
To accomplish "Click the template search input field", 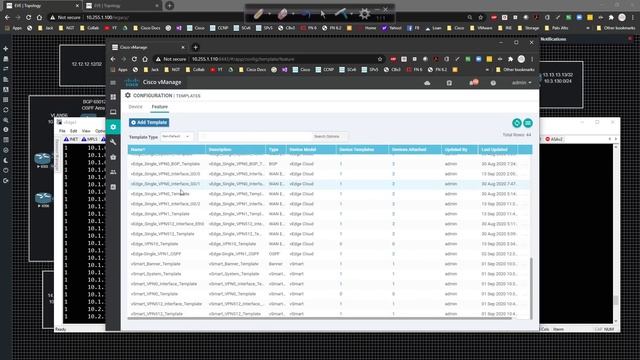I will tap(256, 136).
